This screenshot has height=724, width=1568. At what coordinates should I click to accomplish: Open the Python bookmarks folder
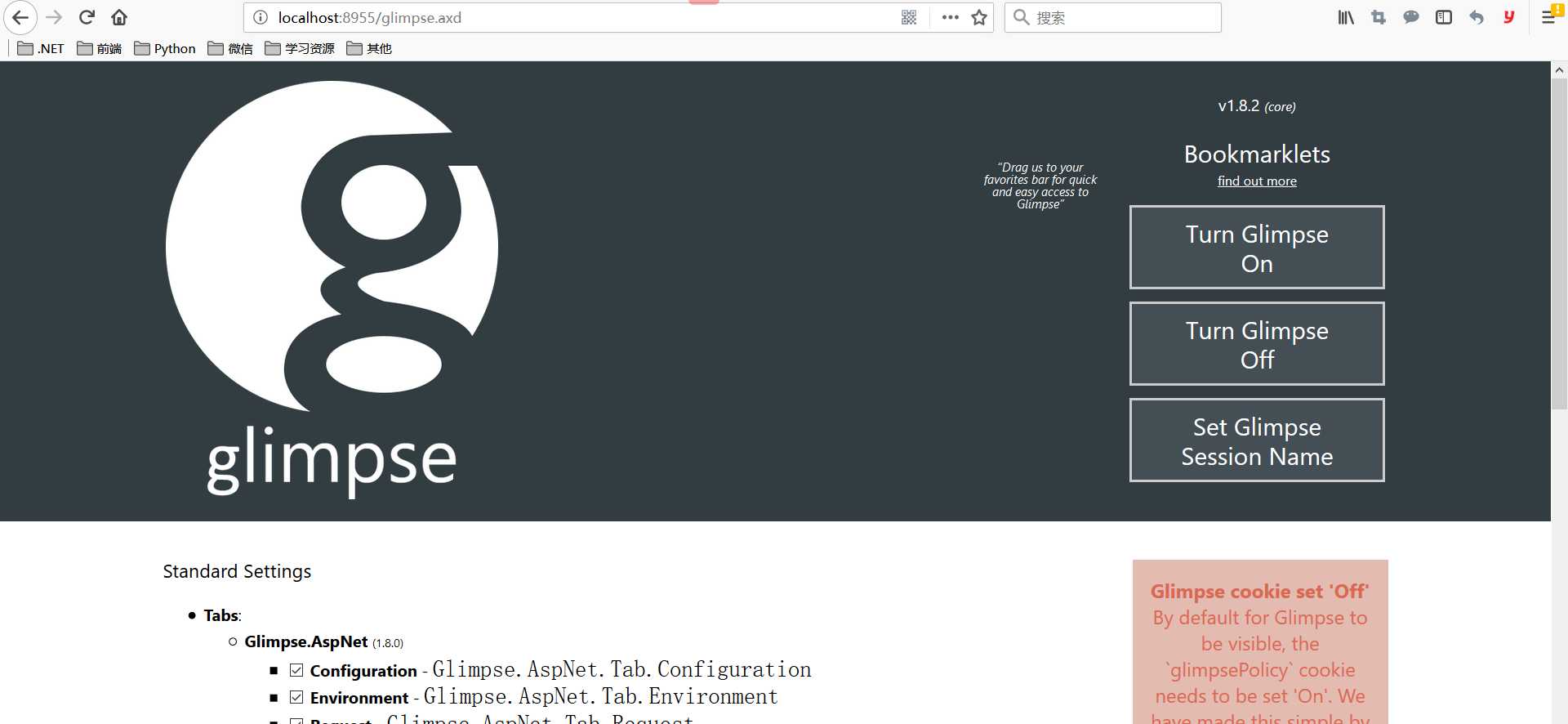tap(165, 48)
